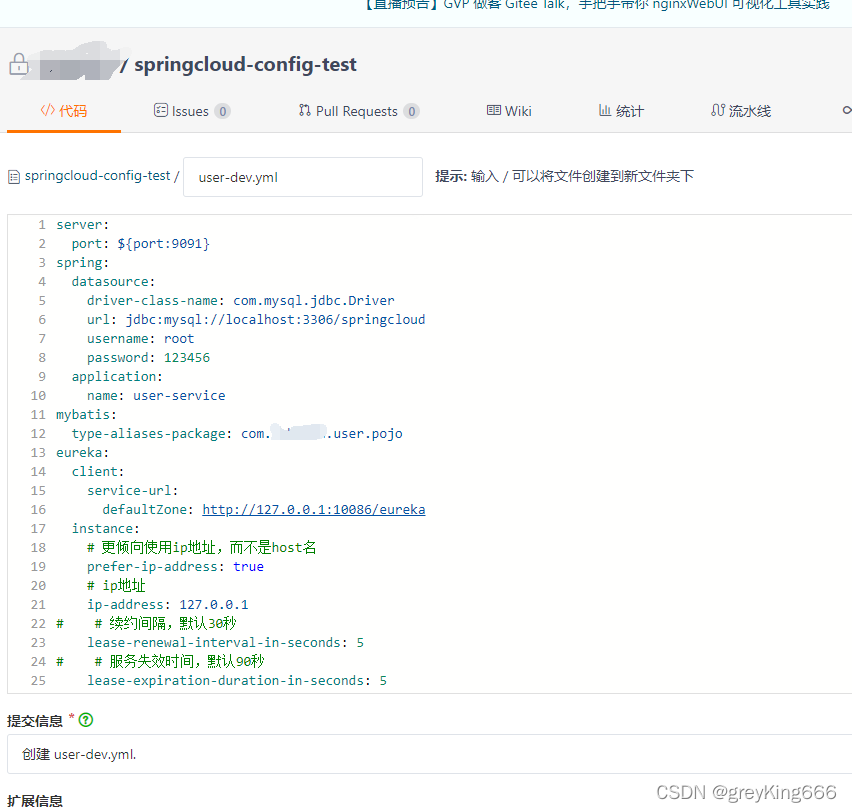Click the Pull Requests count badge 0
The height and width of the screenshot is (812, 852).
pyautogui.click(x=411, y=111)
